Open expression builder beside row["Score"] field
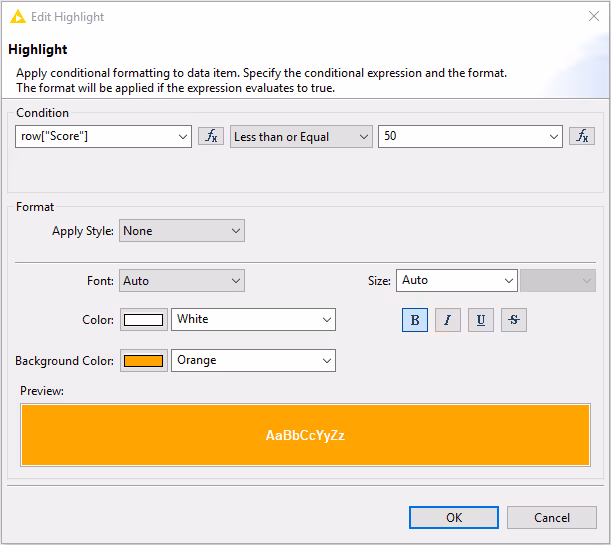611x545 pixels. [210, 137]
